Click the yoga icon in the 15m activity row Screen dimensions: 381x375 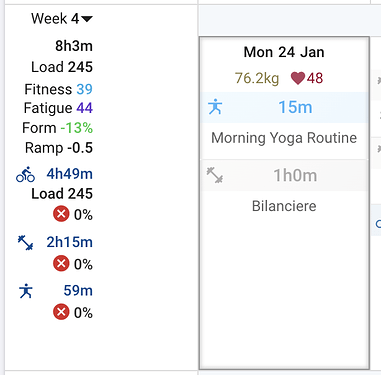tap(215, 107)
